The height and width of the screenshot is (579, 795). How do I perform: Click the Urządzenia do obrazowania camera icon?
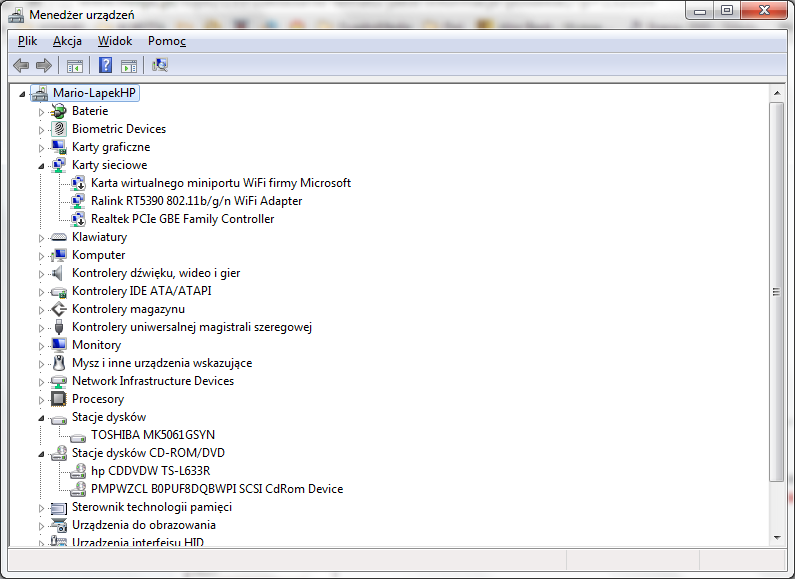pyautogui.click(x=59, y=525)
